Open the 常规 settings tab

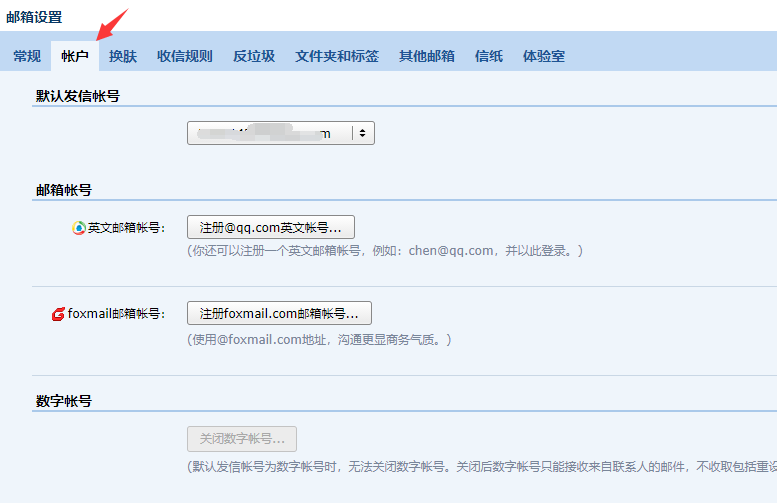click(27, 56)
